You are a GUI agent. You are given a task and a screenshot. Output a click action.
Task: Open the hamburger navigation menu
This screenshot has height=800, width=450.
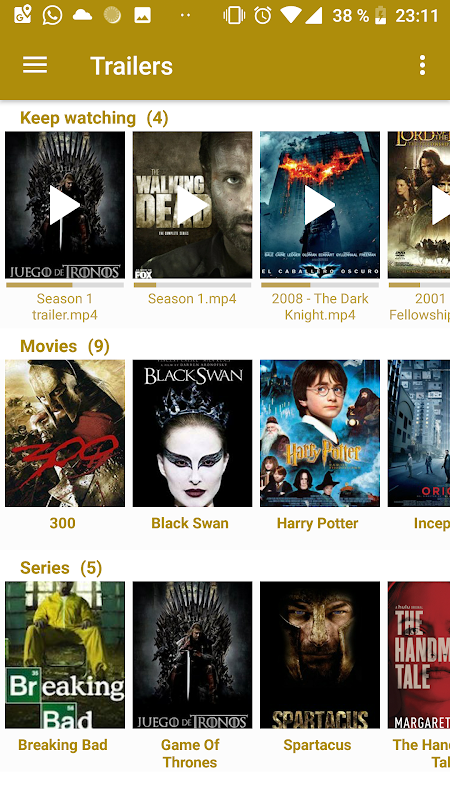35,65
